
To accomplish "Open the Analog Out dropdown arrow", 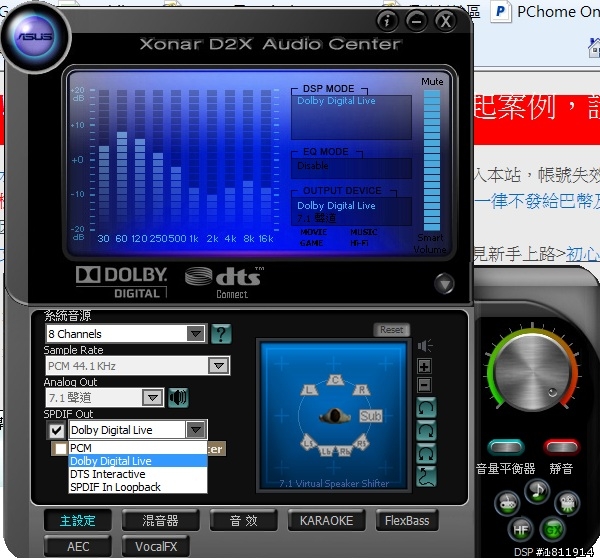I will point(152,398).
